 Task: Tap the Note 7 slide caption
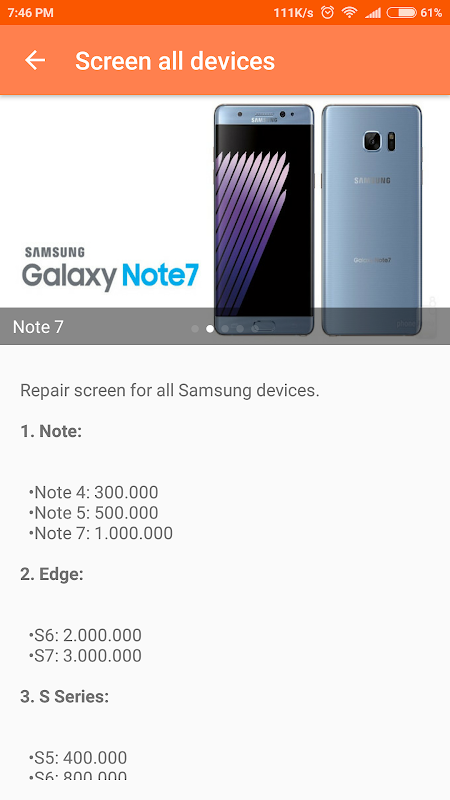(x=38, y=327)
